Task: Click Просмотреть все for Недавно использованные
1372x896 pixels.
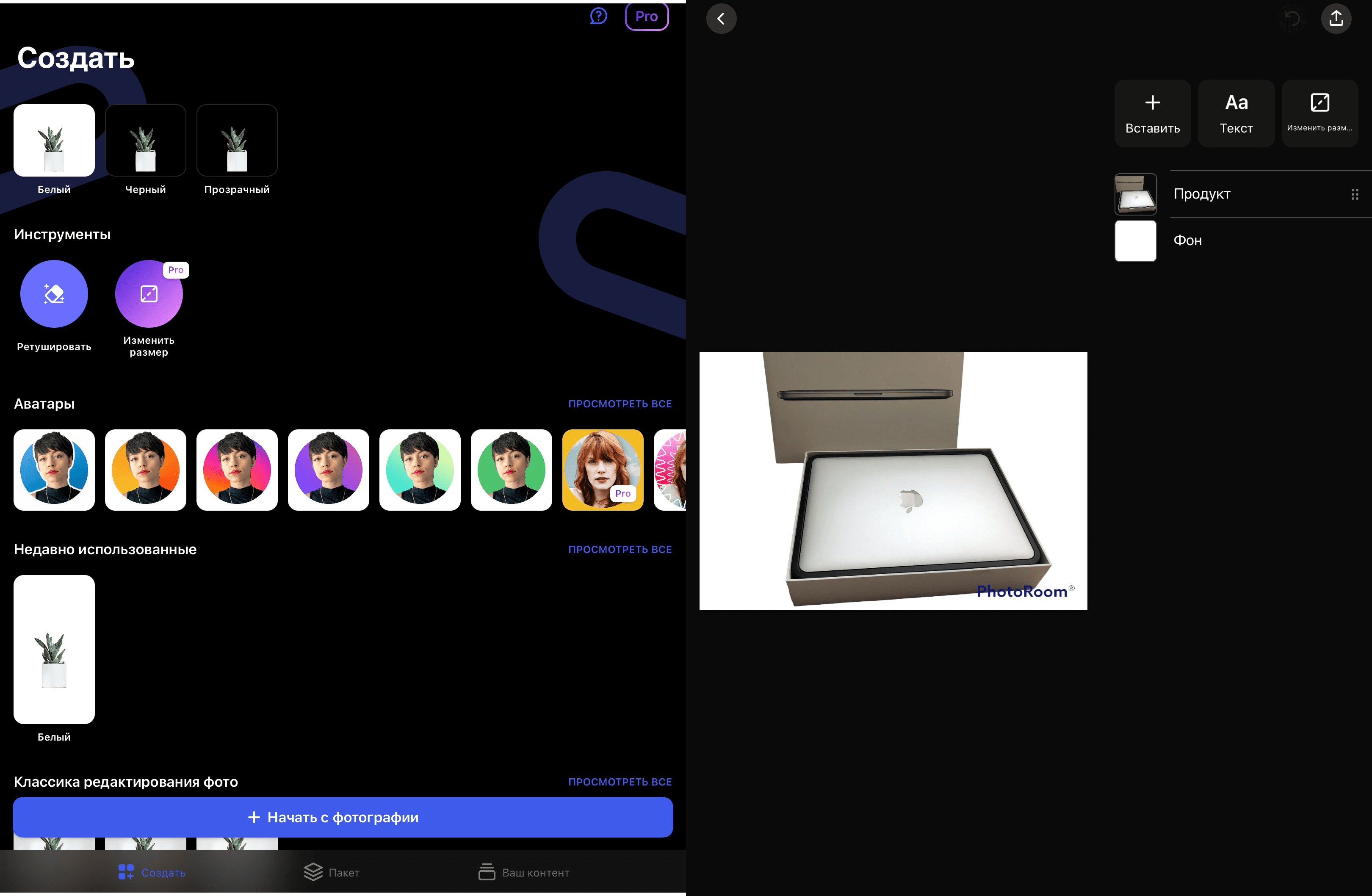Action: (x=620, y=550)
